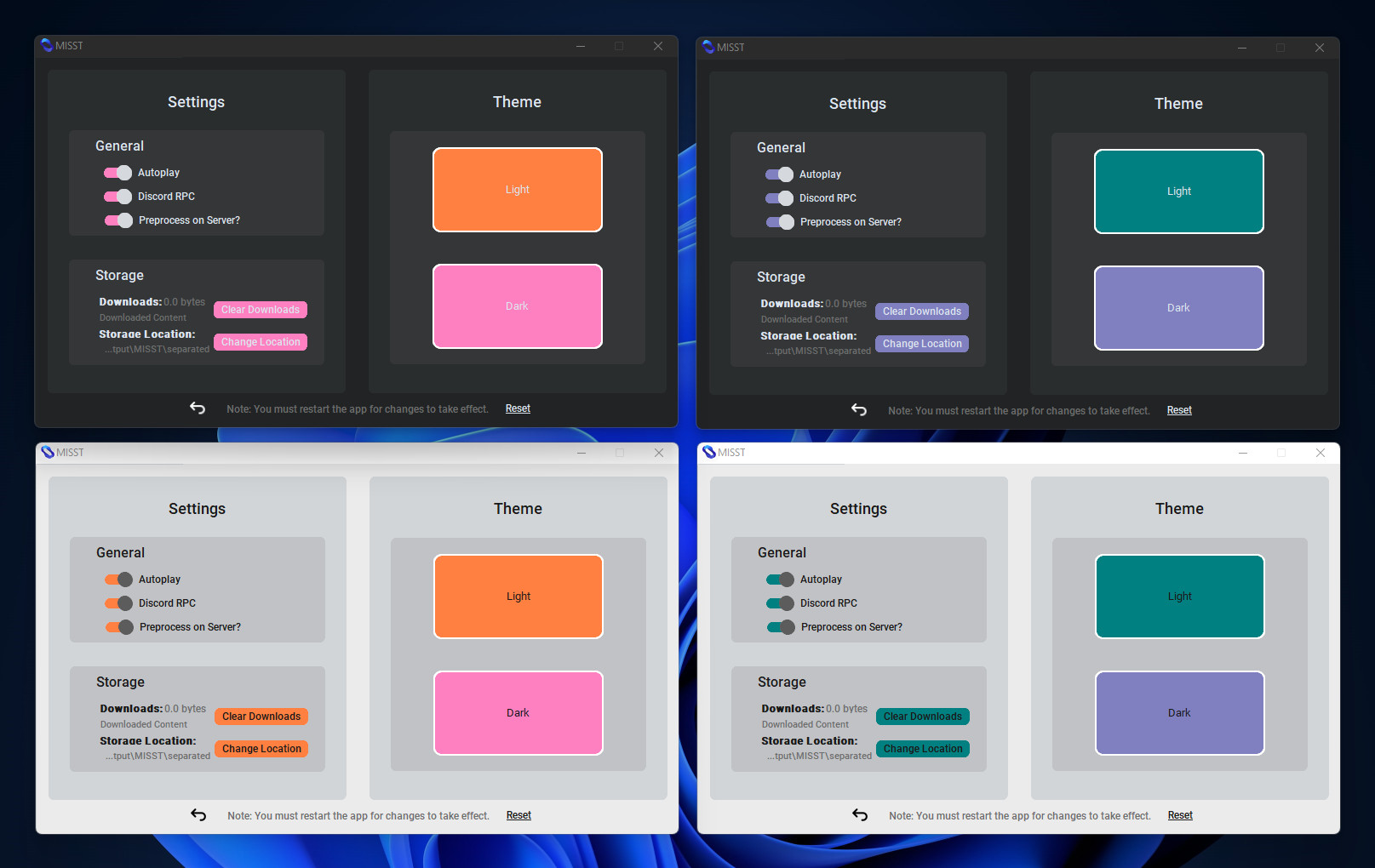
Task: Toggle purple Discord RPC switch
Action: pos(780,198)
